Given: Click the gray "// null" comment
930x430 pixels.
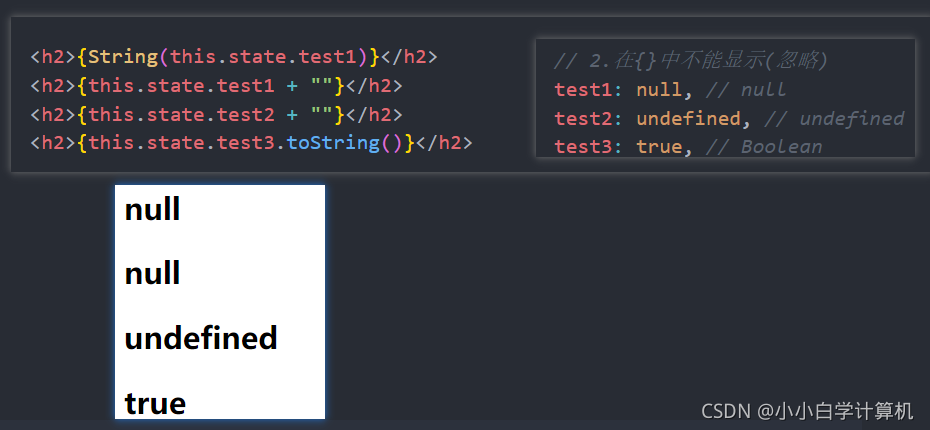Looking at the screenshot, I should (x=746, y=90).
